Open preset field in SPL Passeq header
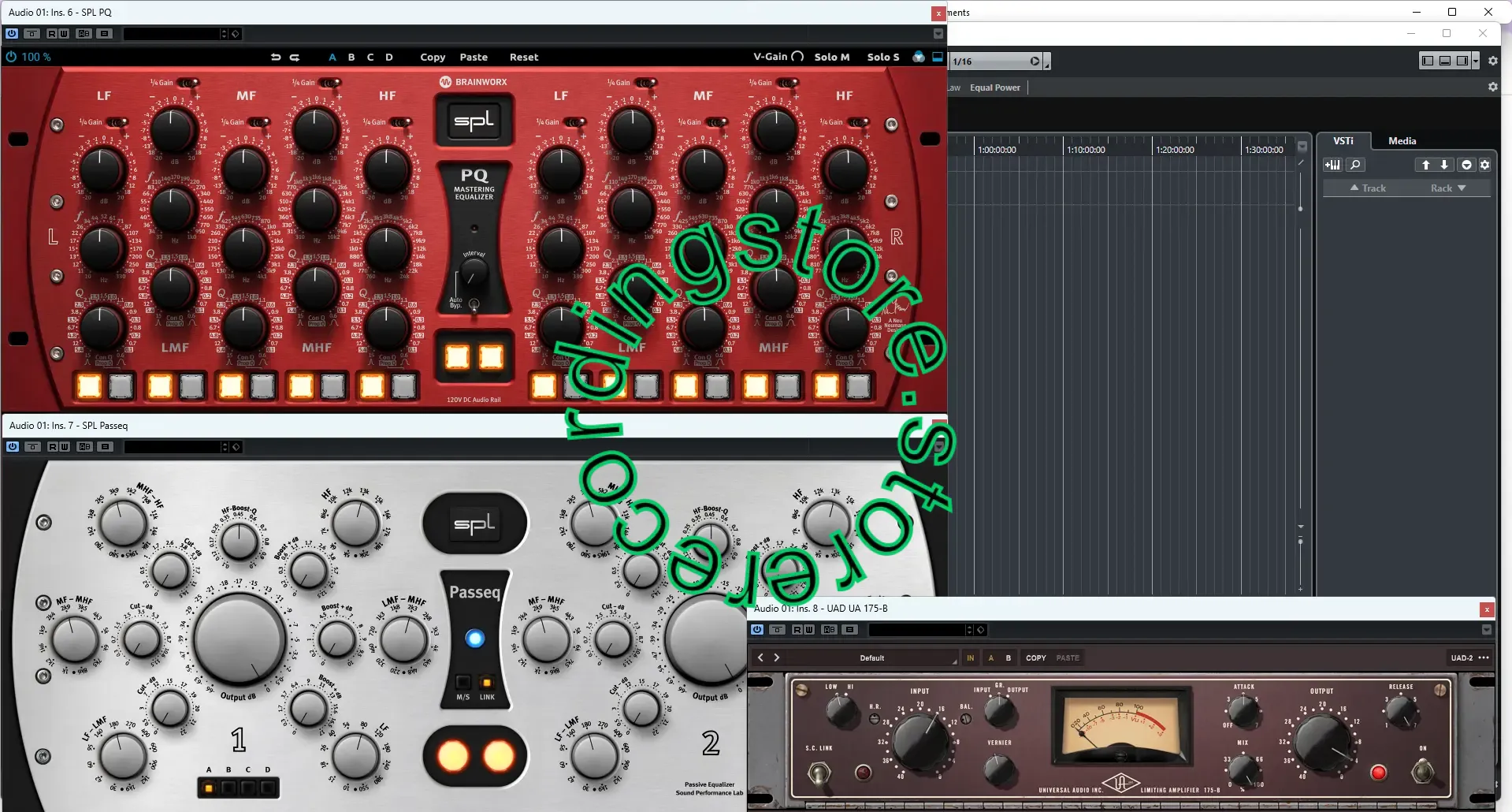This screenshot has height=812, width=1512. tap(172, 447)
